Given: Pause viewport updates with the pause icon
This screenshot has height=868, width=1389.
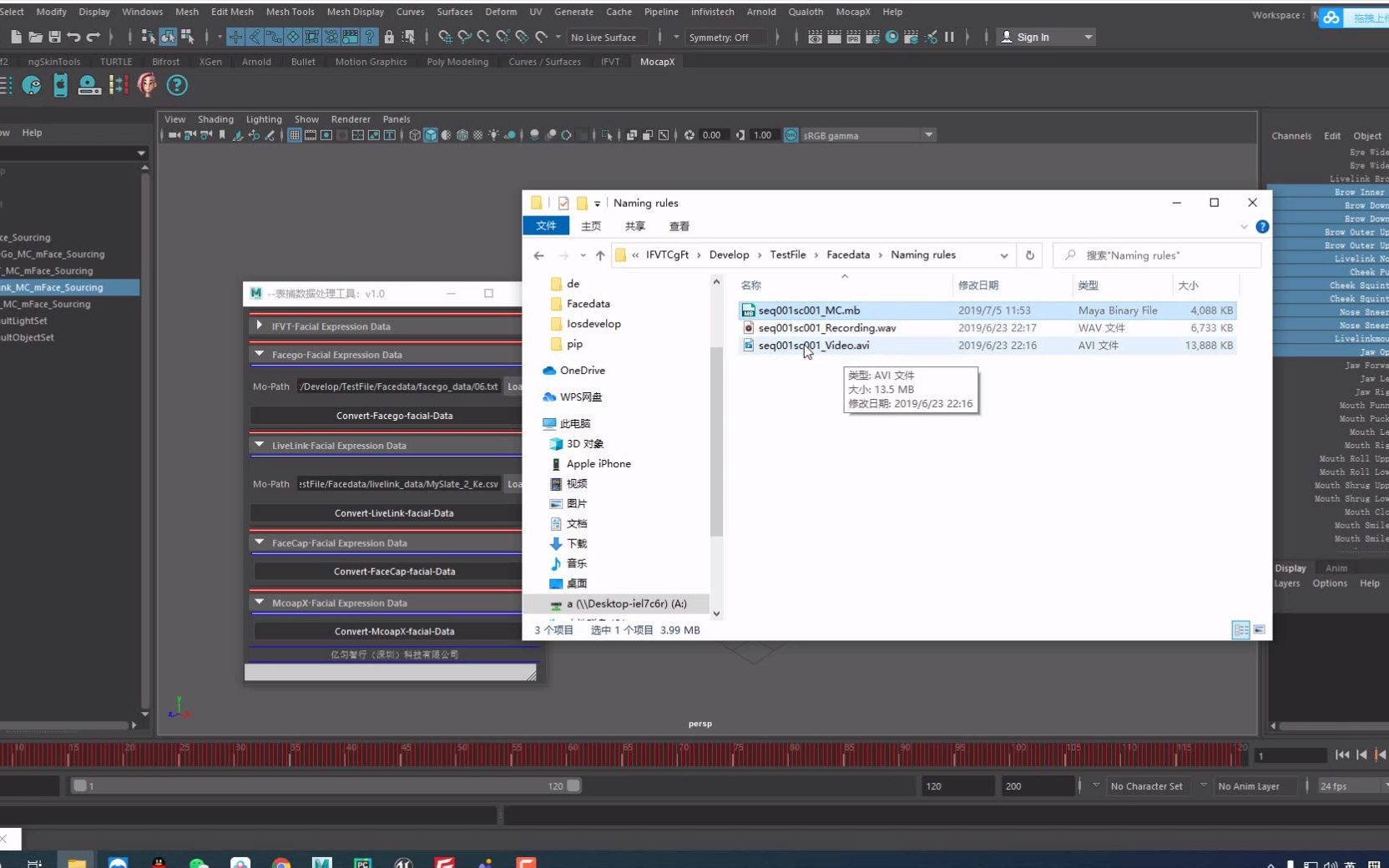Looking at the screenshot, I should [949, 38].
